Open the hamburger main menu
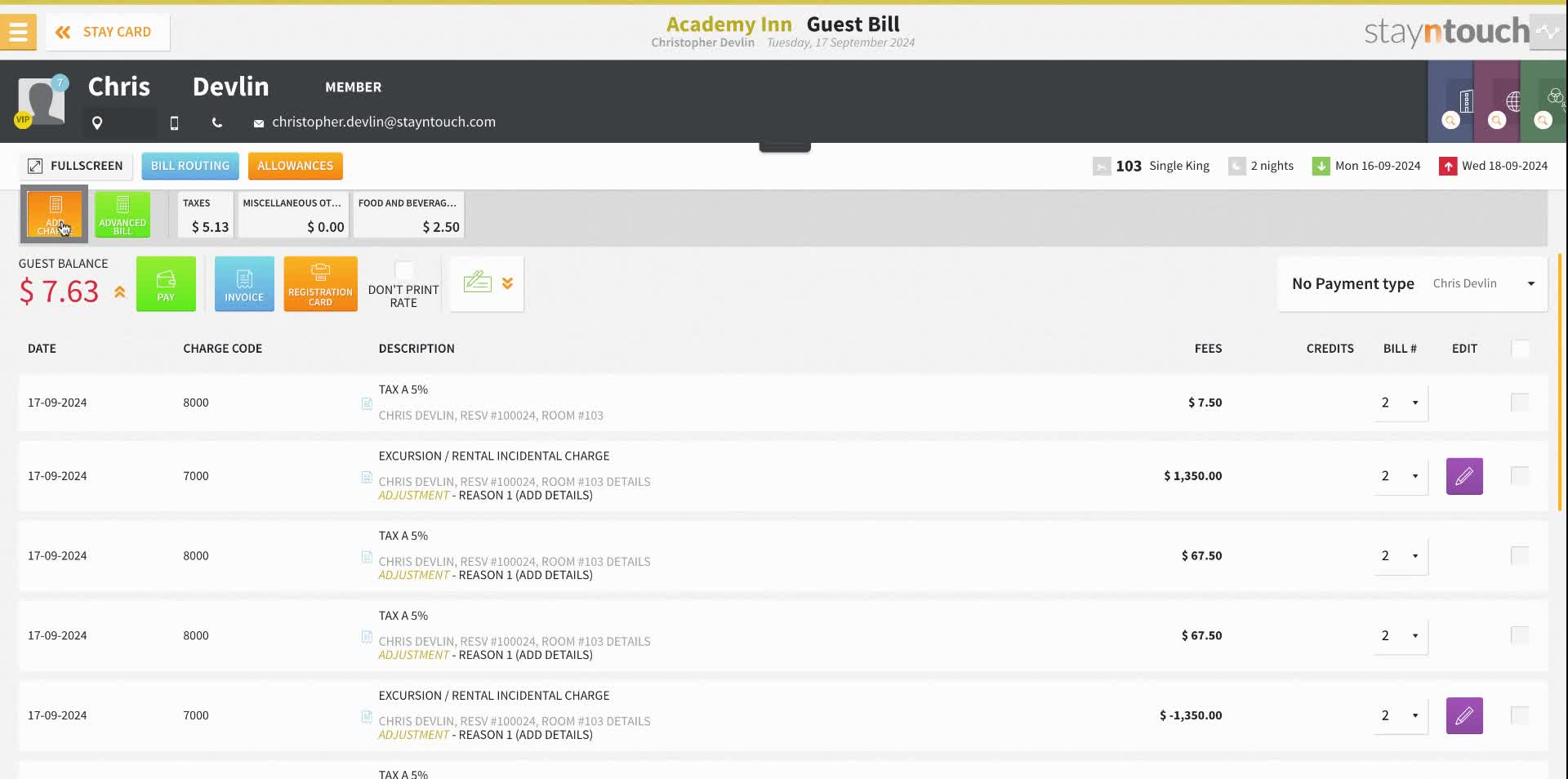The image size is (1568, 779). tap(18, 32)
